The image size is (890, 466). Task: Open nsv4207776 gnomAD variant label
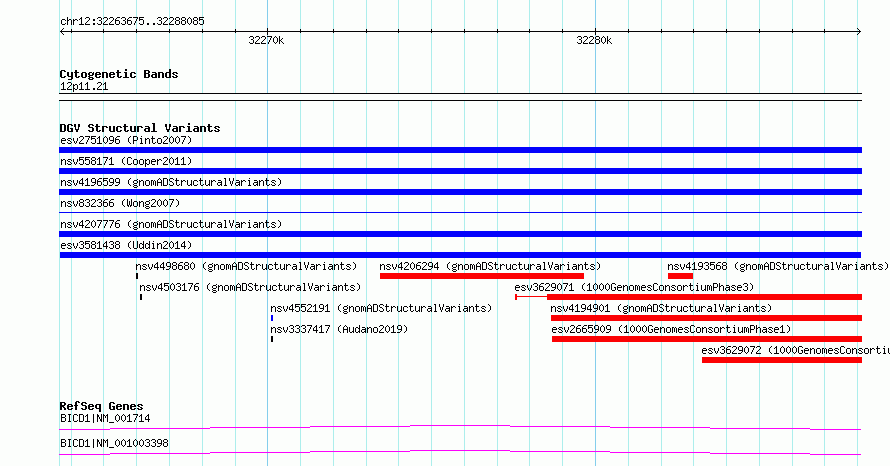171,224
